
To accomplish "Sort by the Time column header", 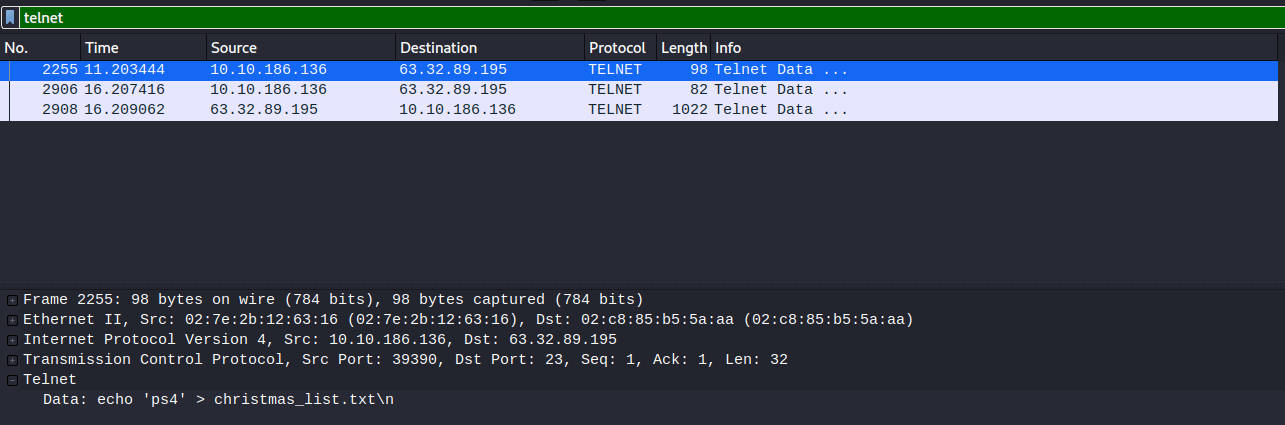I will tap(143, 48).
